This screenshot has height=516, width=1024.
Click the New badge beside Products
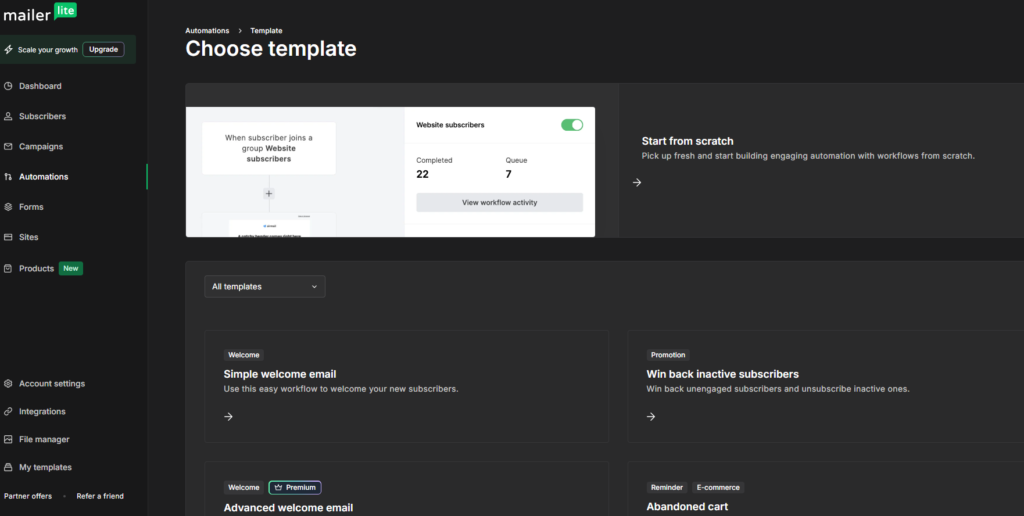[71, 268]
